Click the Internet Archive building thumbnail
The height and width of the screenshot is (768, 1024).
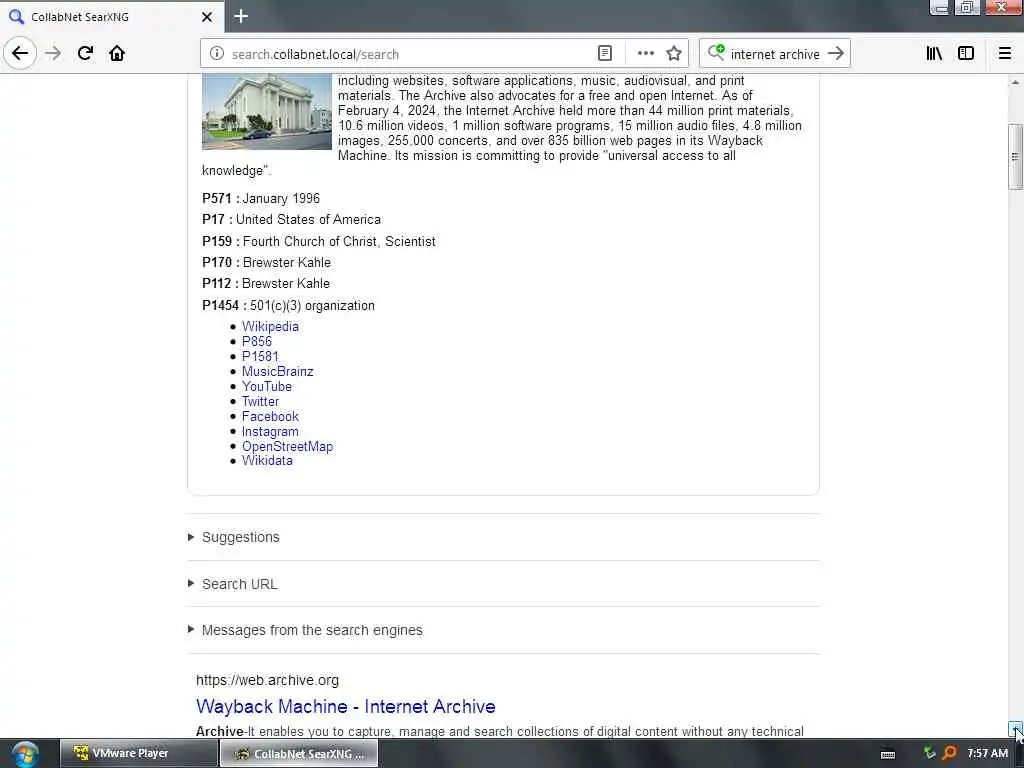point(266,112)
